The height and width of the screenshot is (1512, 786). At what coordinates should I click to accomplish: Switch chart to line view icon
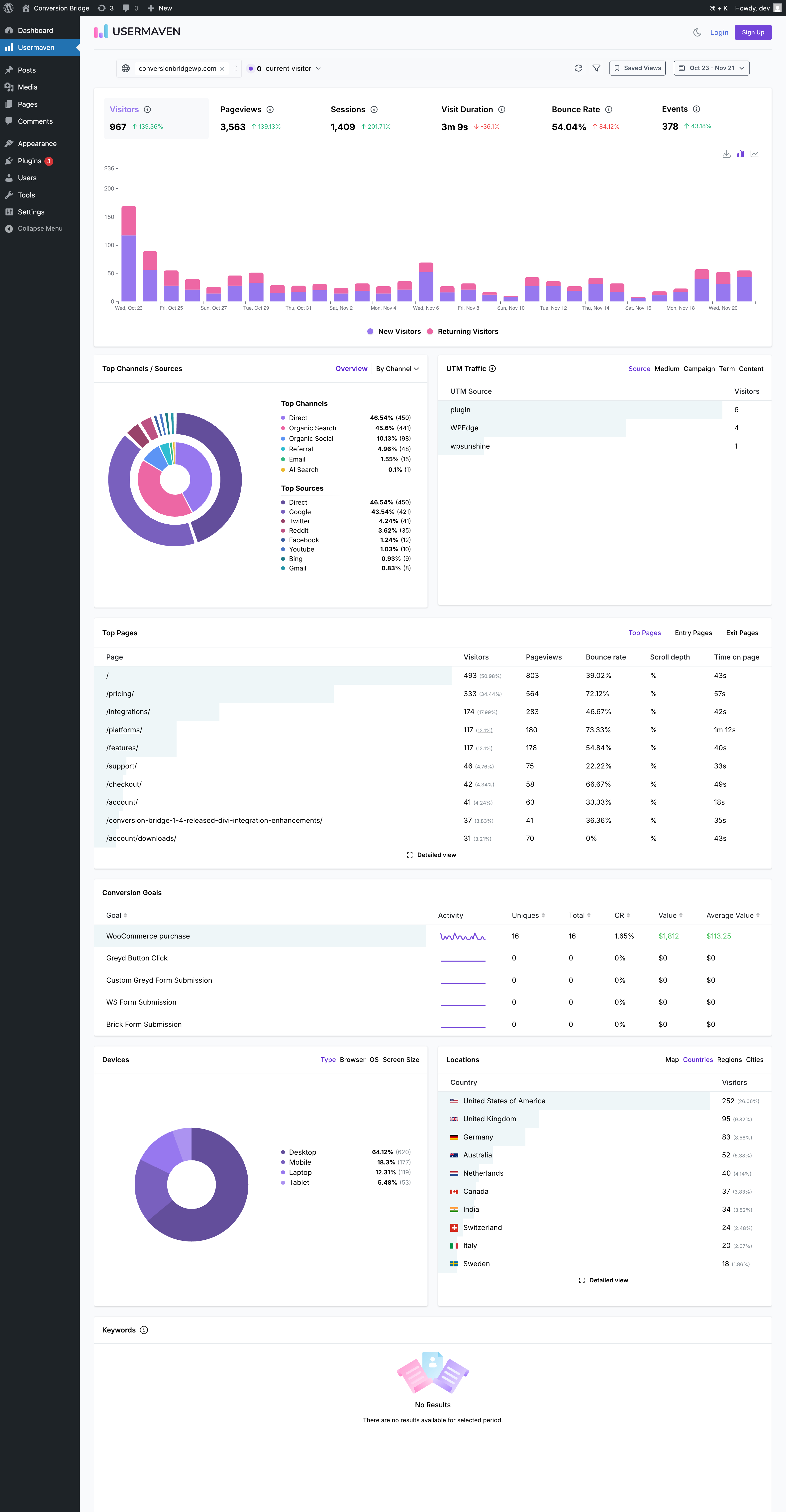755,154
